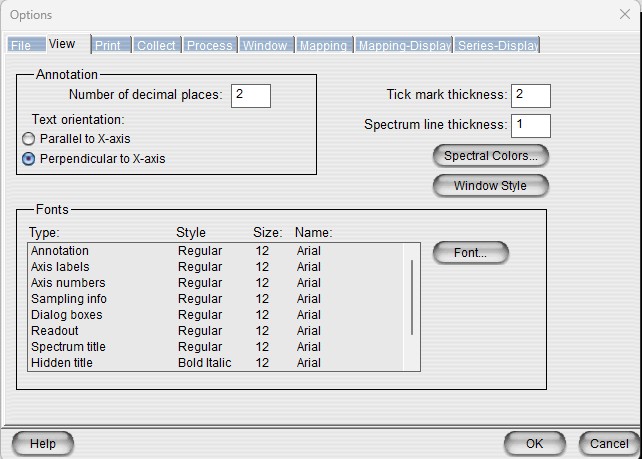Confirm settings with the OK button
The image size is (642, 459).
pos(534,443)
